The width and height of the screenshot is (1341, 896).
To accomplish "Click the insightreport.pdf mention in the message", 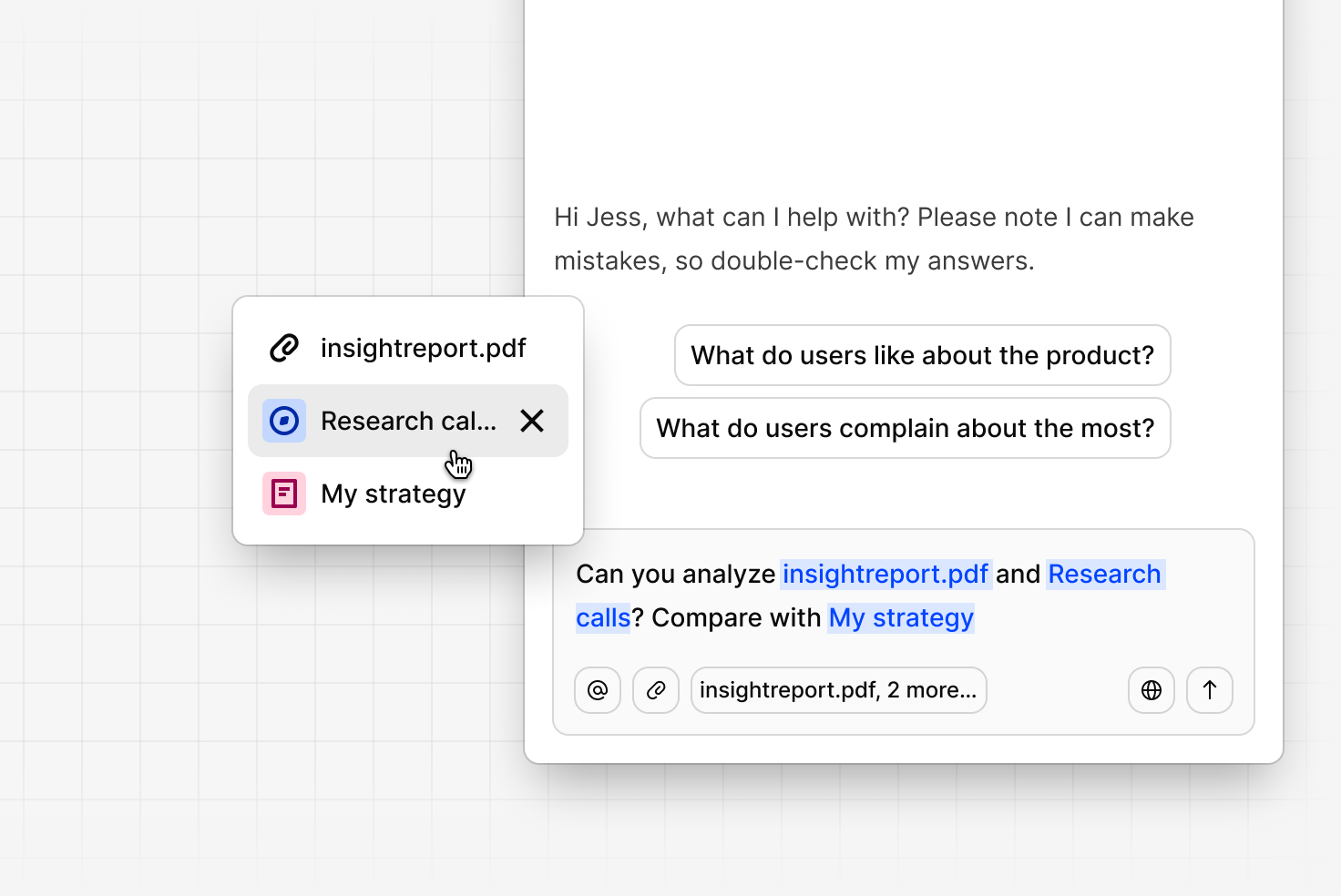I will (x=885, y=574).
